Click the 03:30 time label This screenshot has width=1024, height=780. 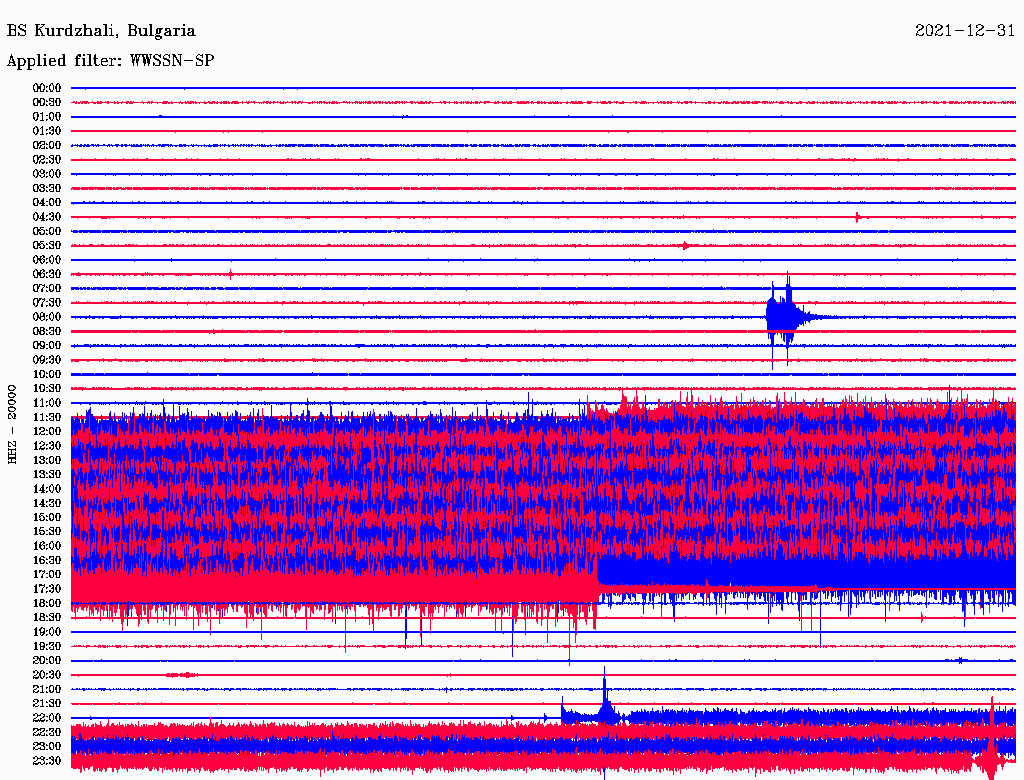coord(47,188)
